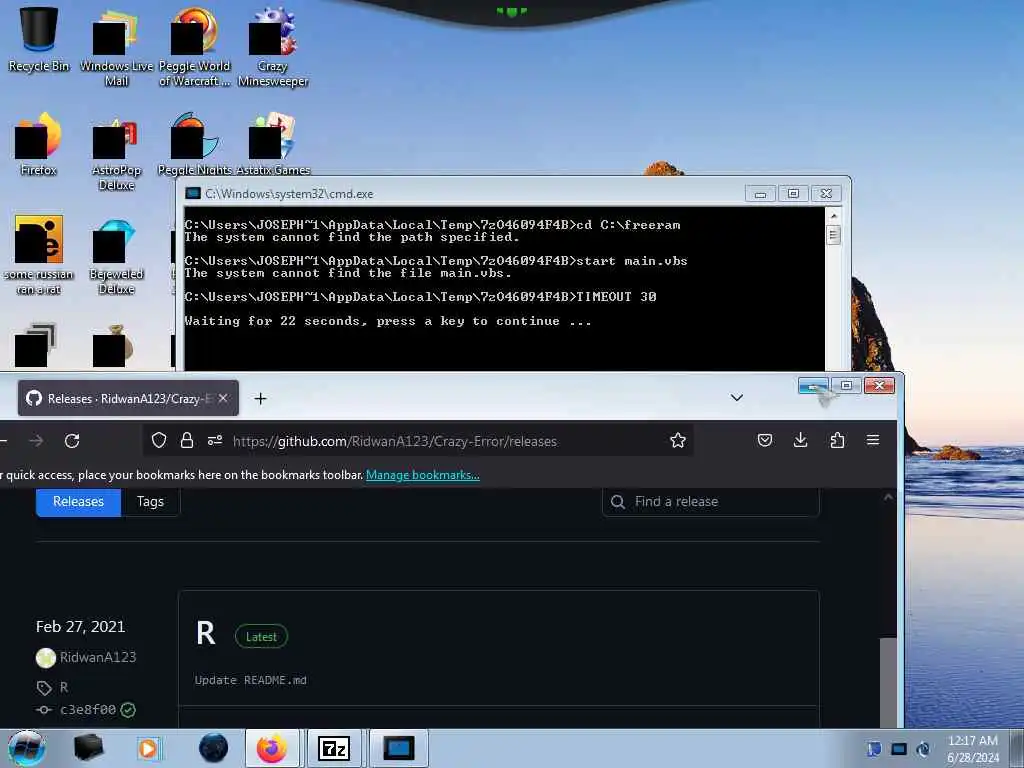Viewport: 1024px width, 768px height.
Task: Switch to the Releases tab on GitHub
Action: pos(78,502)
